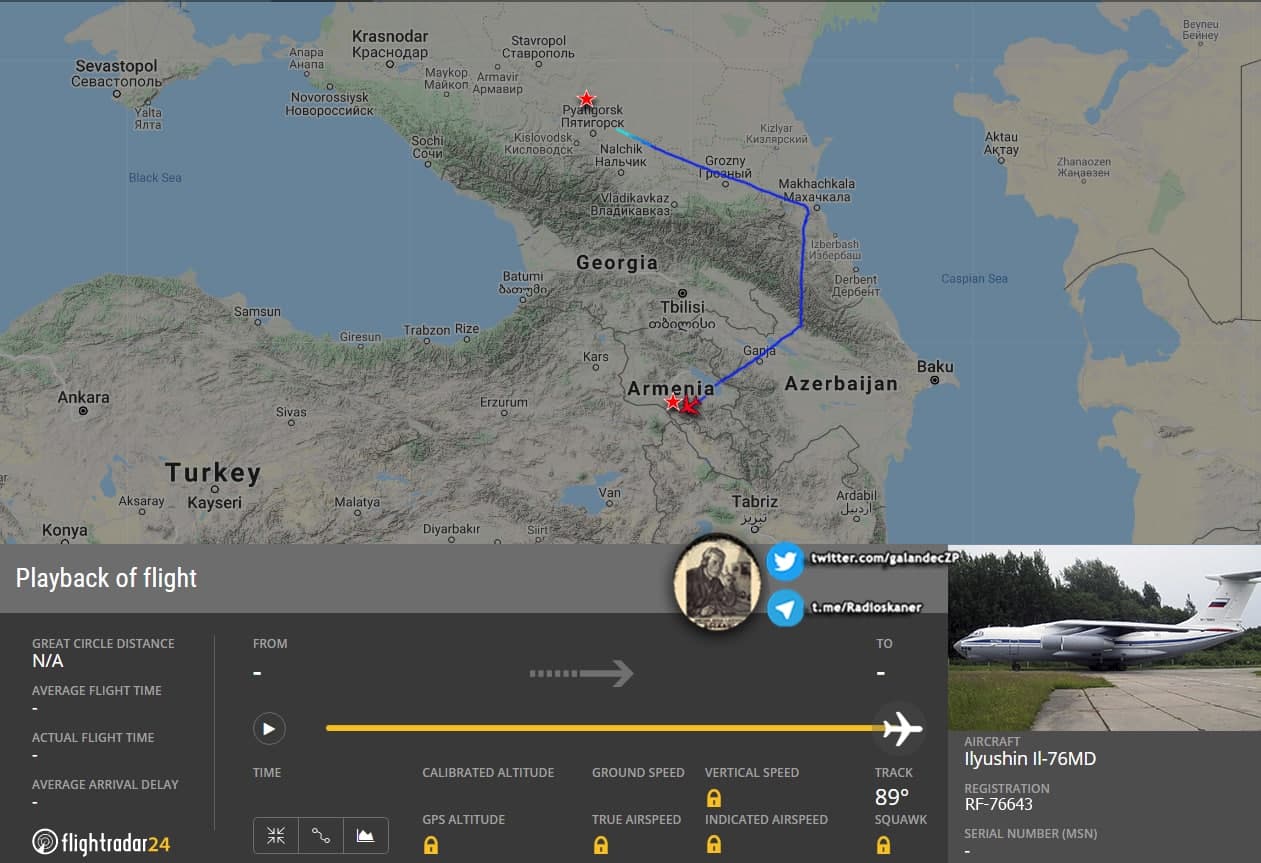Click the lock under Indicated Airspeed

point(714,845)
